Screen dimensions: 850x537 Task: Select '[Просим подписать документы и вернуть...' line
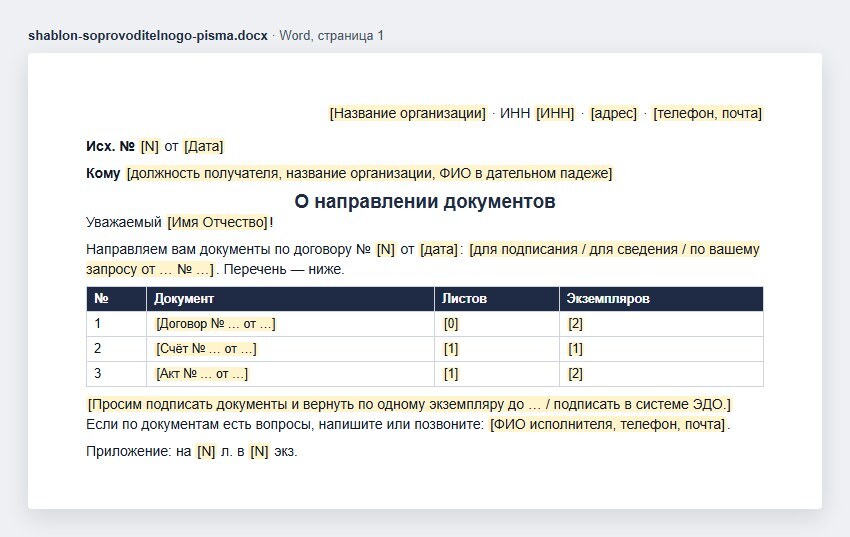pos(409,405)
